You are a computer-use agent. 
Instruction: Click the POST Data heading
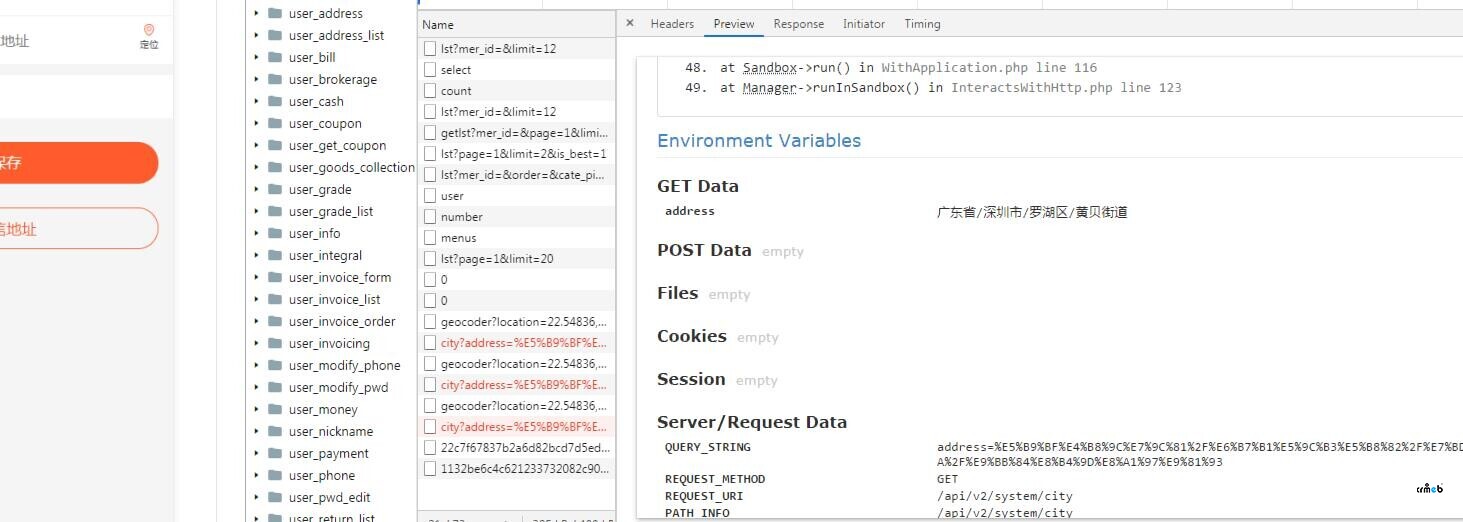tap(704, 250)
